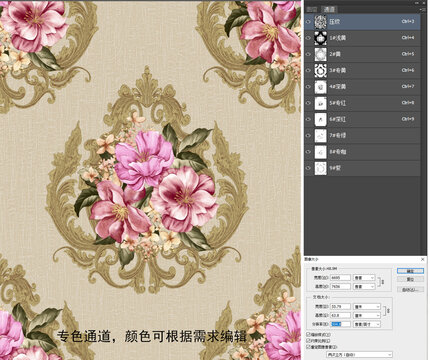Toggle the Scale Styles checkbox
The height and width of the screenshot is (360, 430).
(x=308, y=334)
